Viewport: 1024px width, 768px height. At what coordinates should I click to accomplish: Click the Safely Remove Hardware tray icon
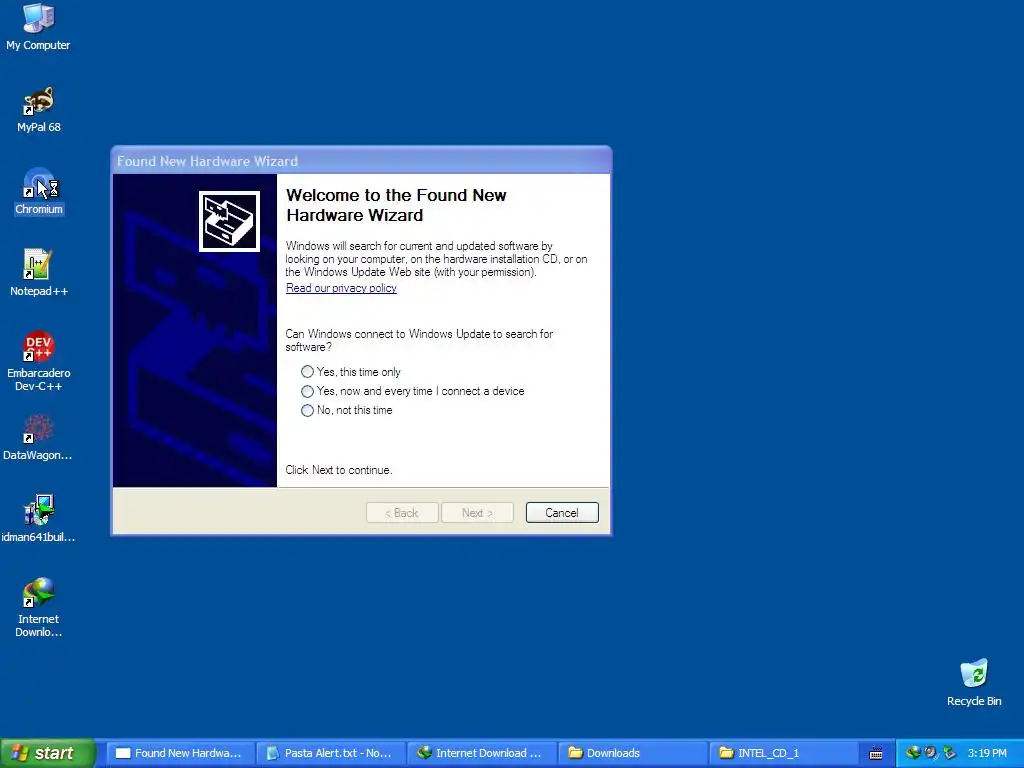pyautogui.click(x=949, y=753)
